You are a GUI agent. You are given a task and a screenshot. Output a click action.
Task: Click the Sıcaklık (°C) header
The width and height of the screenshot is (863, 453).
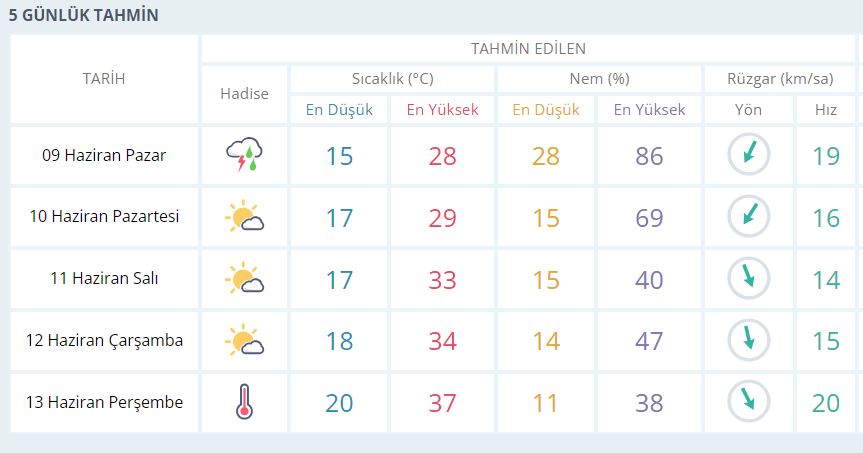click(392, 79)
